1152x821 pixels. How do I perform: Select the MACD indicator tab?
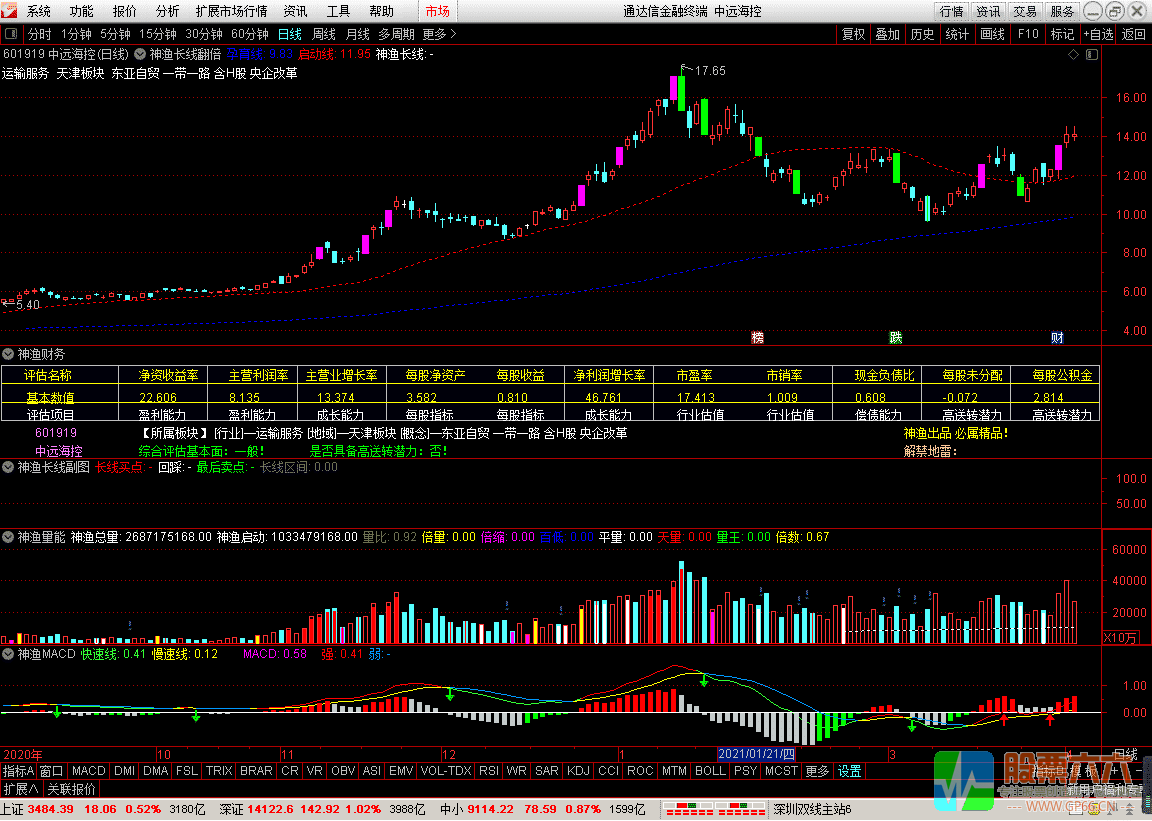click(89, 771)
